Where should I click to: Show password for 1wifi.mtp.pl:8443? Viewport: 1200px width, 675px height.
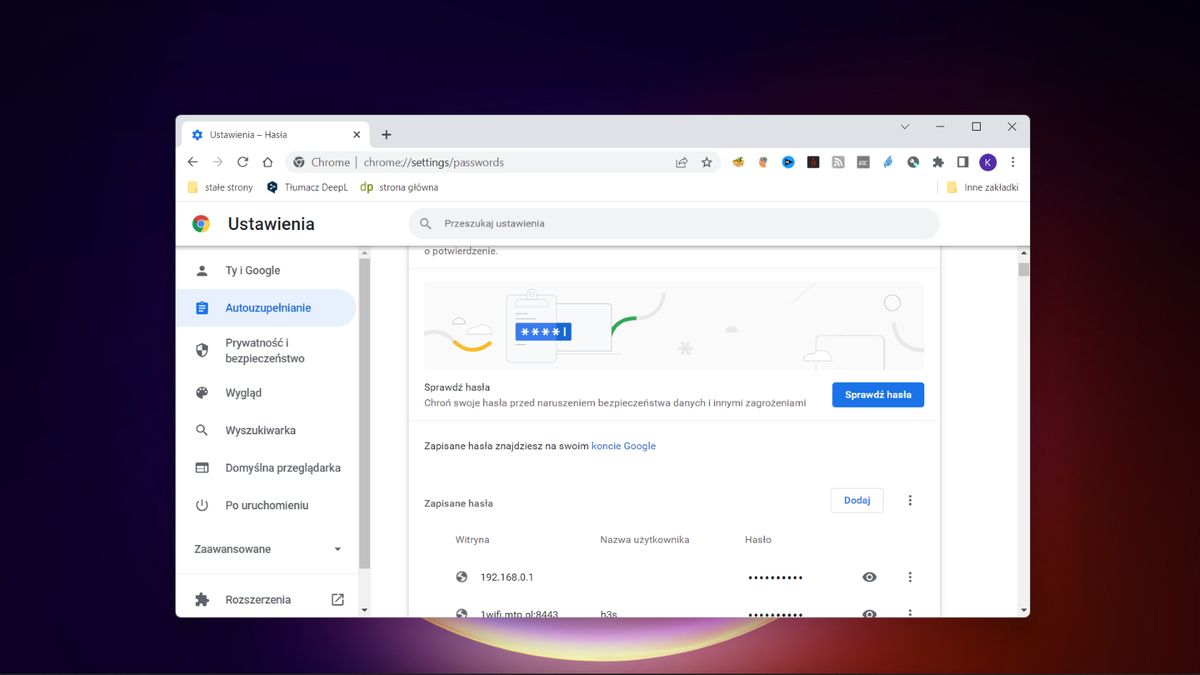[868, 612]
